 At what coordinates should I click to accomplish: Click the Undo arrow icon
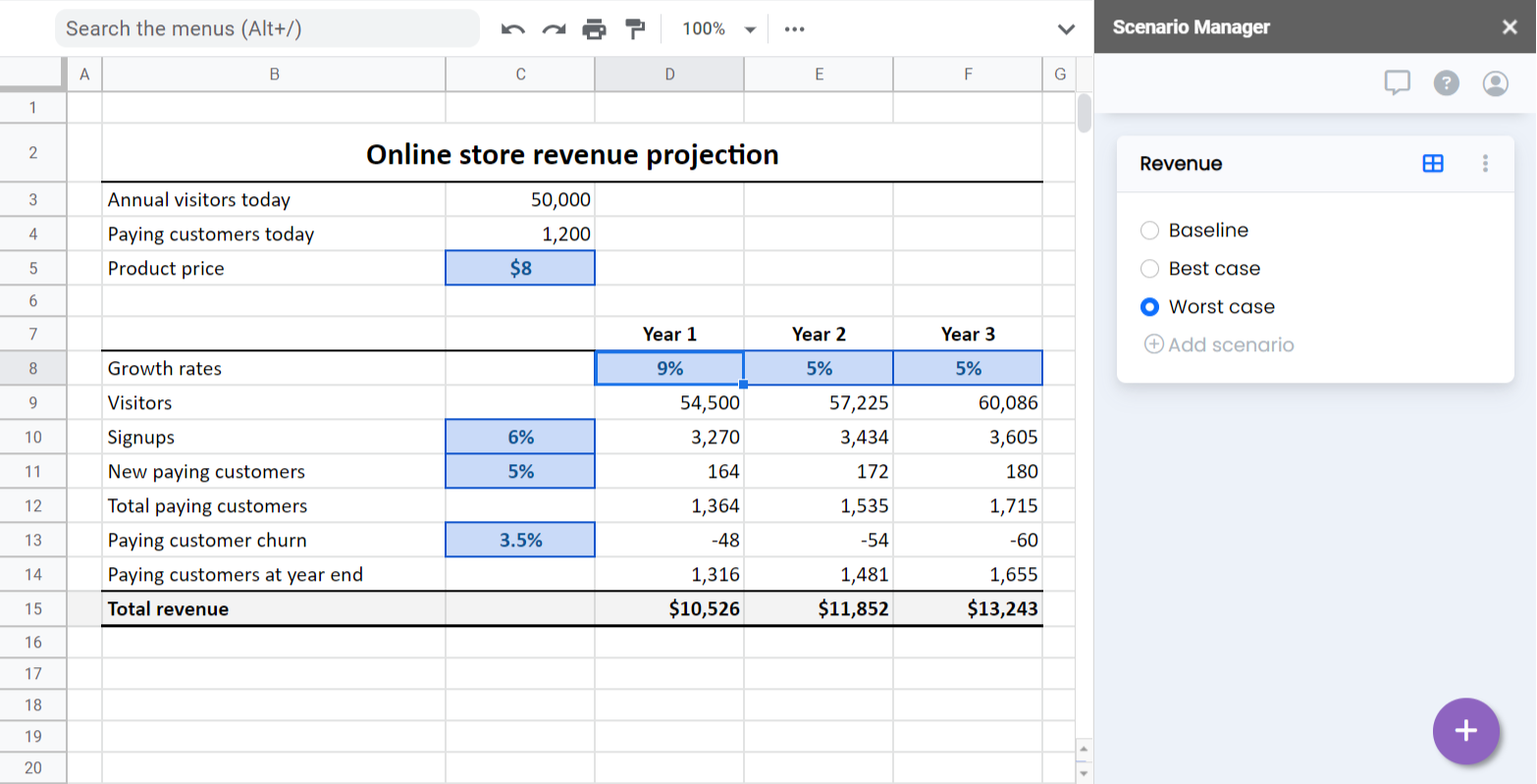(512, 29)
